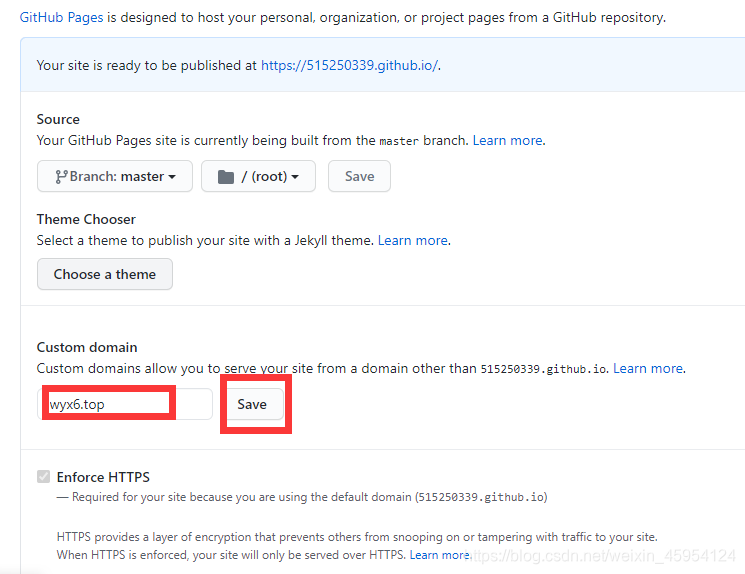Open the Branch: master dropdown
This screenshot has height=574, width=745.
pos(114,176)
